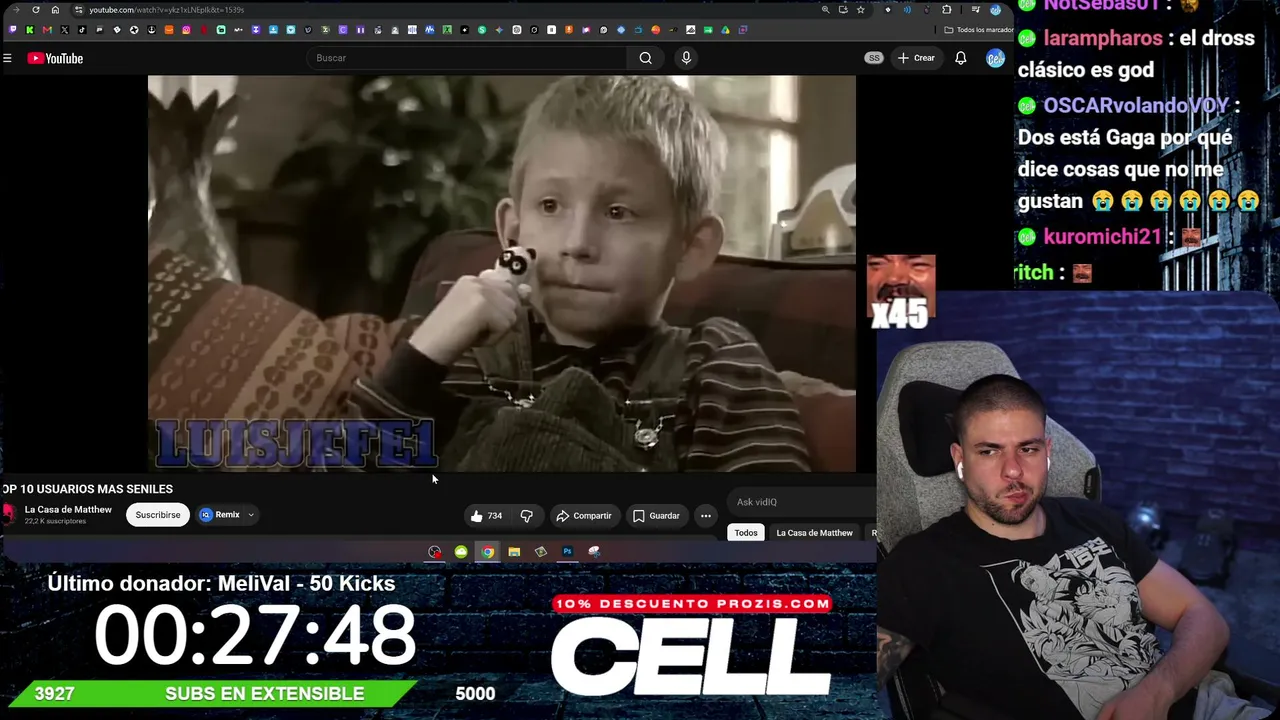
Task: Open more actions three-dot menu
Action: coord(706,516)
